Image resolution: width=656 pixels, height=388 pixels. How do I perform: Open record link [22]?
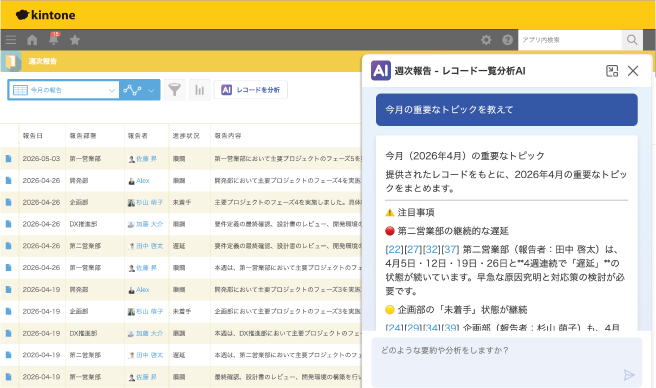(395, 249)
